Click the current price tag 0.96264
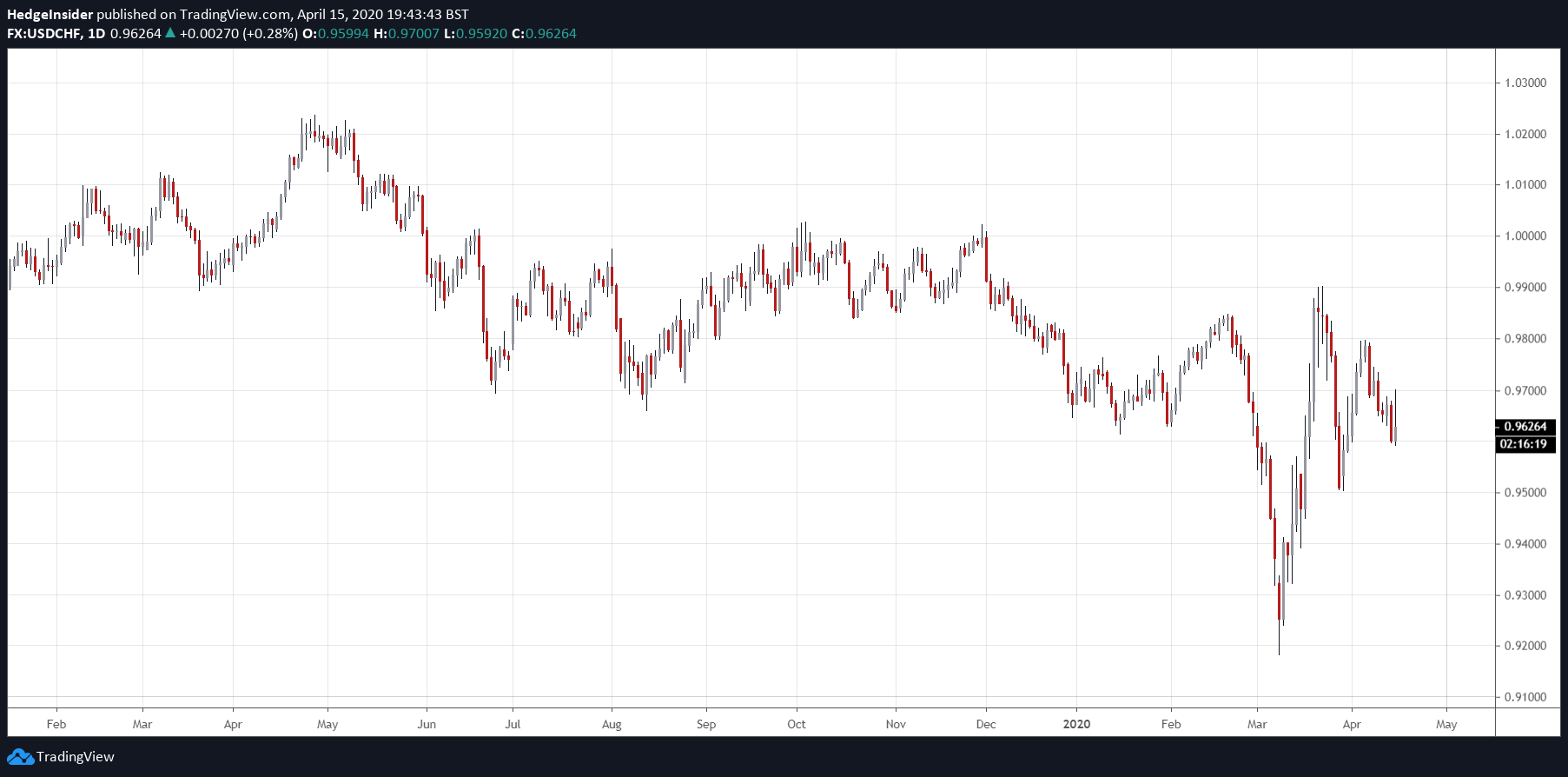Image resolution: width=1568 pixels, height=777 pixels. [1525, 426]
